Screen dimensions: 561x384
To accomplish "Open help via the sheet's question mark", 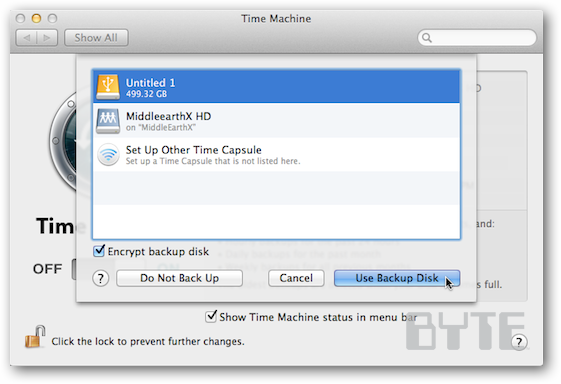I will [101, 278].
